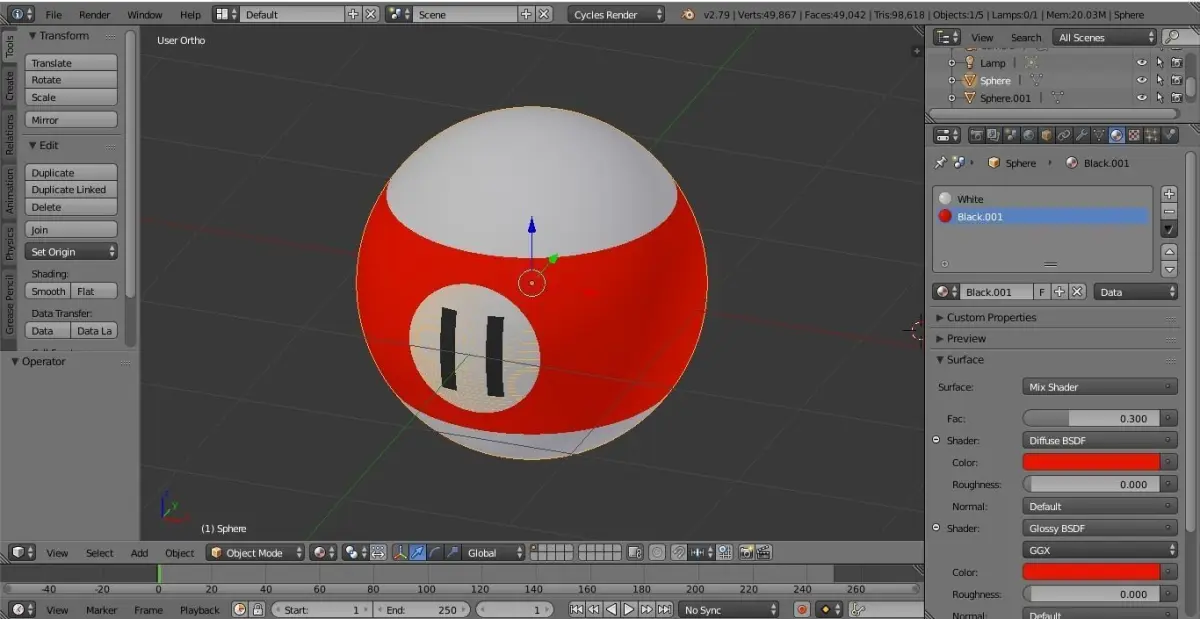Screen dimensions: 1200x619
Task: Click the Mirror button
Action: (71, 120)
